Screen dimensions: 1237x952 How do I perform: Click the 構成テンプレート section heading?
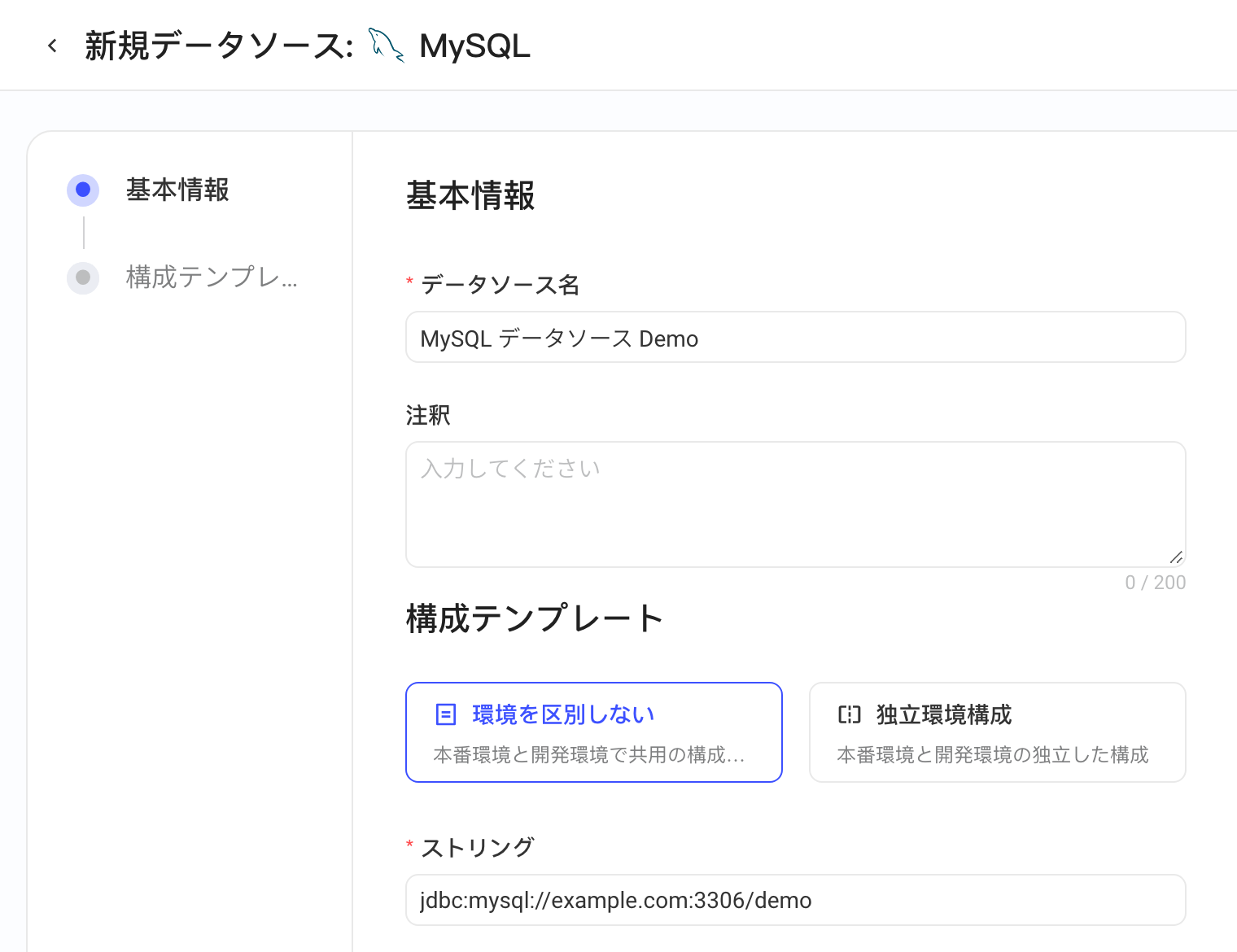[x=535, y=618]
